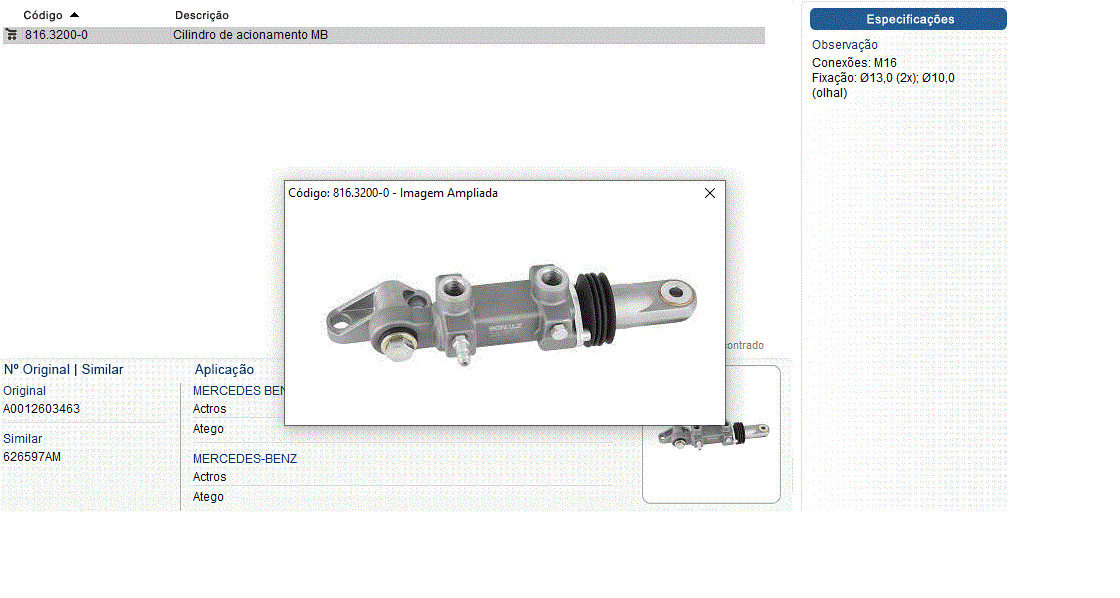Click the popup title Código: 816.3200-0

point(392,193)
